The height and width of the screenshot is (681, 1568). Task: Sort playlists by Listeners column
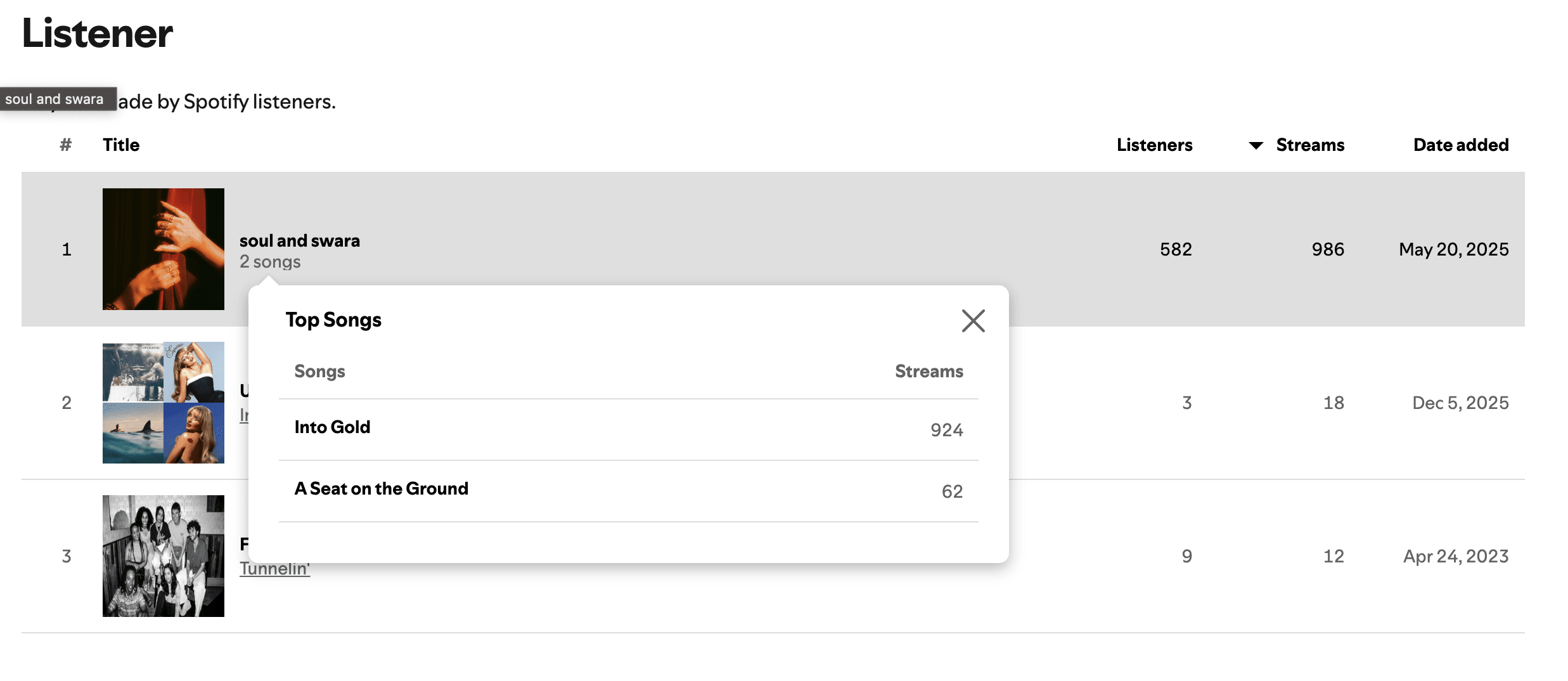(x=1154, y=145)
